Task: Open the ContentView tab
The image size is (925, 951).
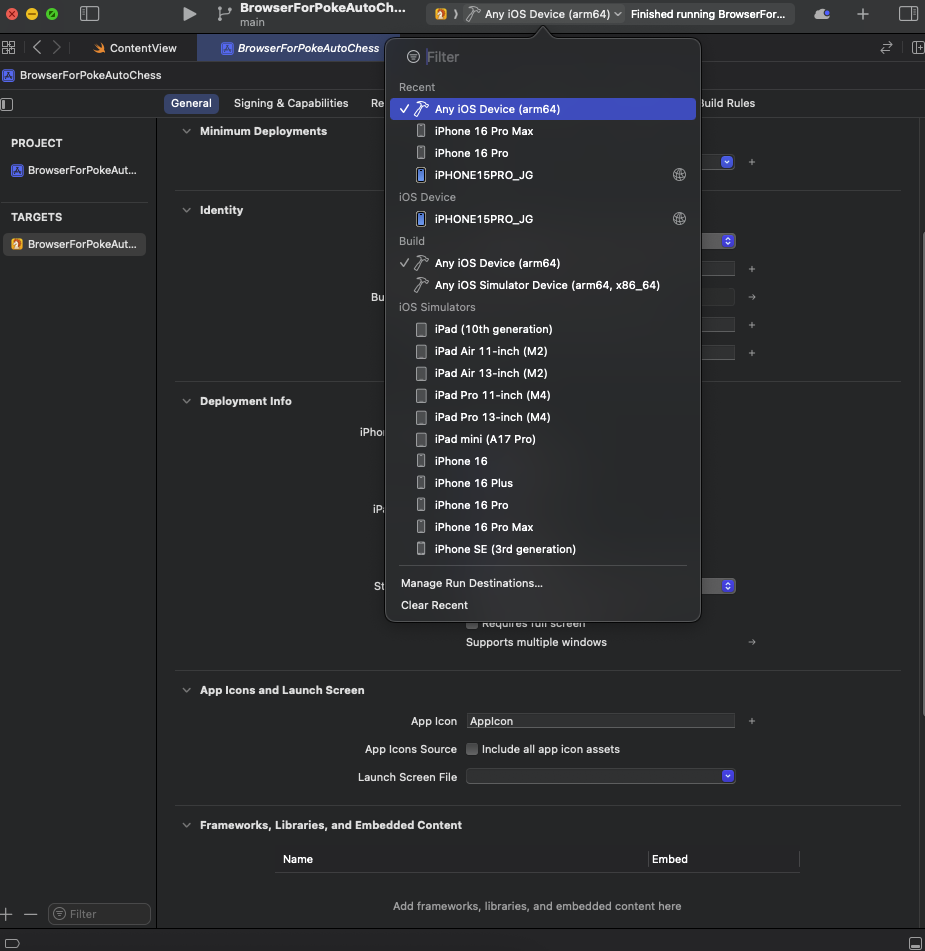Action: pos(135,48)
